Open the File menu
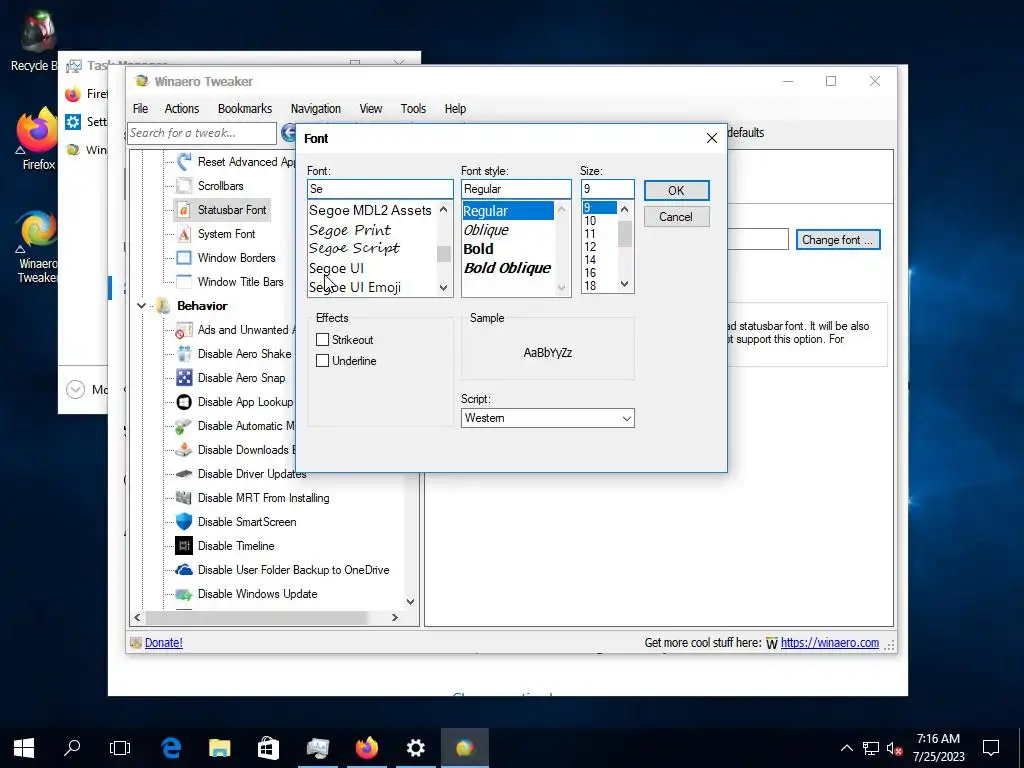Image resolution: width=1024 pixels, height=768 pixels. (x=140, y=108)
